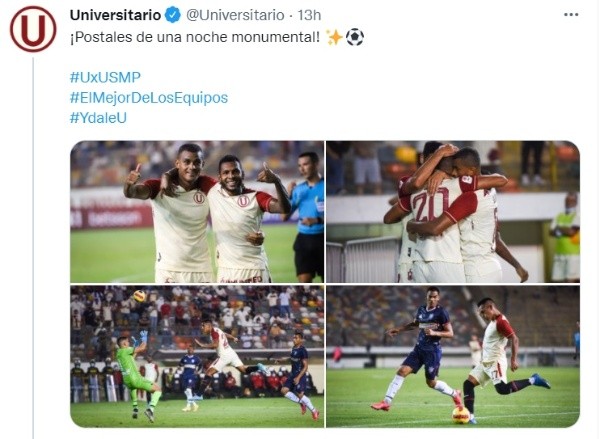Viewport: 600px width, 439px height.
Task: Open the #ElMejorDeLosEquipos hashtag
Action: (x=149, y=98)
